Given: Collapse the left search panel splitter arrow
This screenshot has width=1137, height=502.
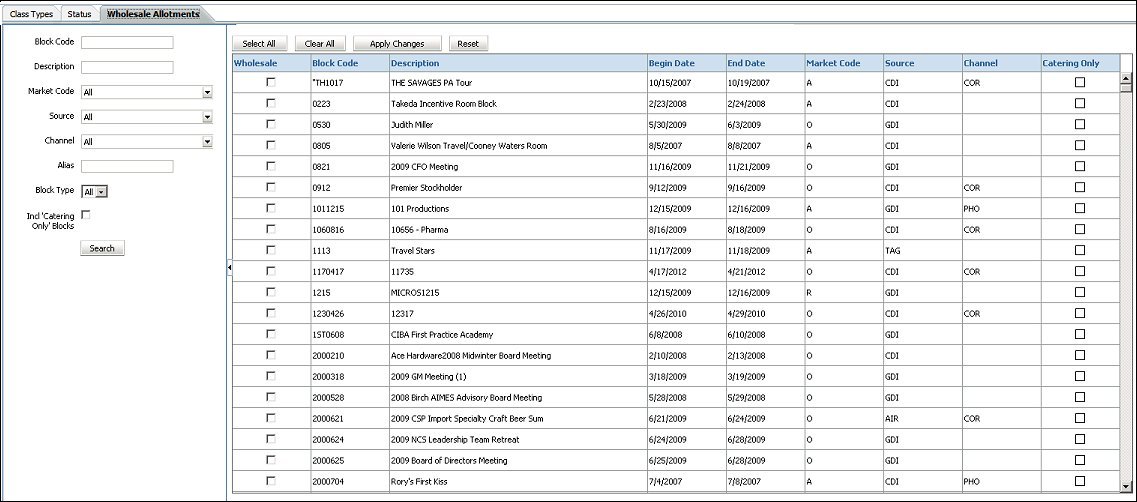Looking at the screenshot, I should click(x=229, y=268).
